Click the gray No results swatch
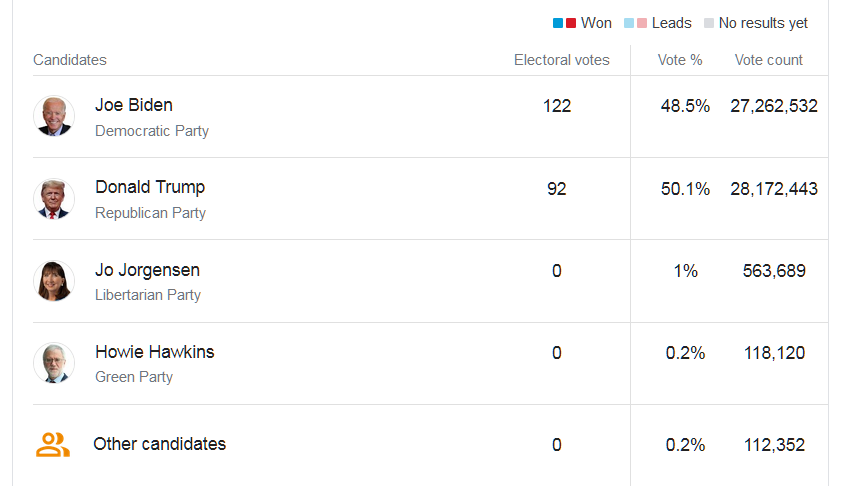This screenshot has height=486, width=849. click(709, 23)
